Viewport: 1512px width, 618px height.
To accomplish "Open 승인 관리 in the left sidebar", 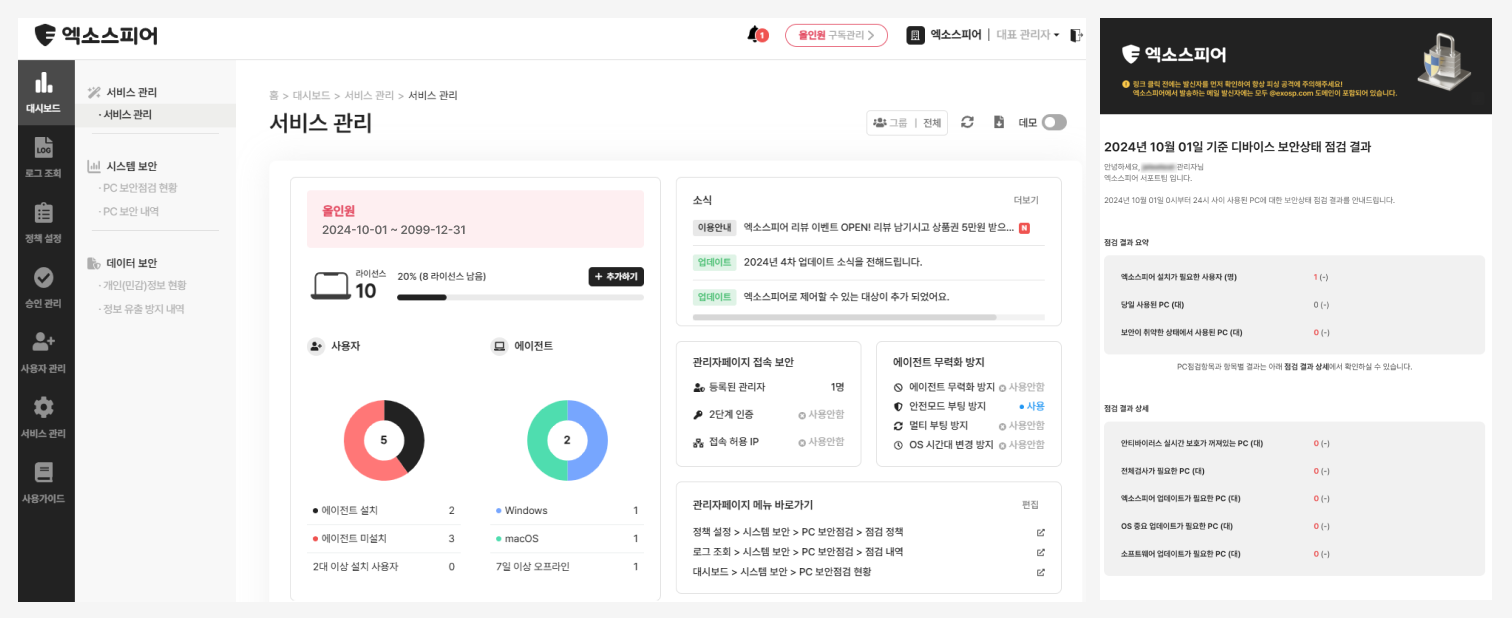I will (44, 288).
